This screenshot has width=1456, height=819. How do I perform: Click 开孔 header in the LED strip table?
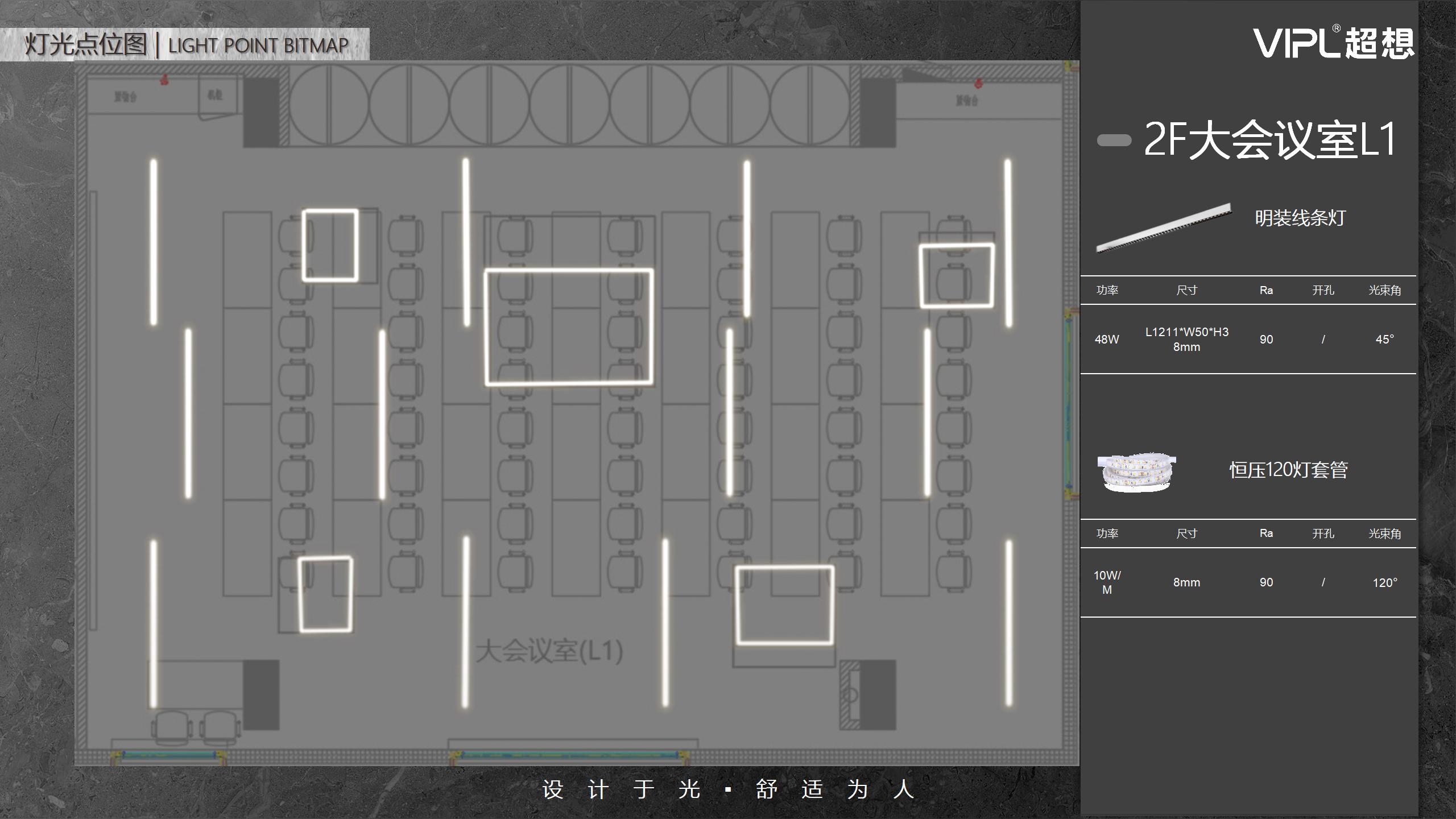1323,533
